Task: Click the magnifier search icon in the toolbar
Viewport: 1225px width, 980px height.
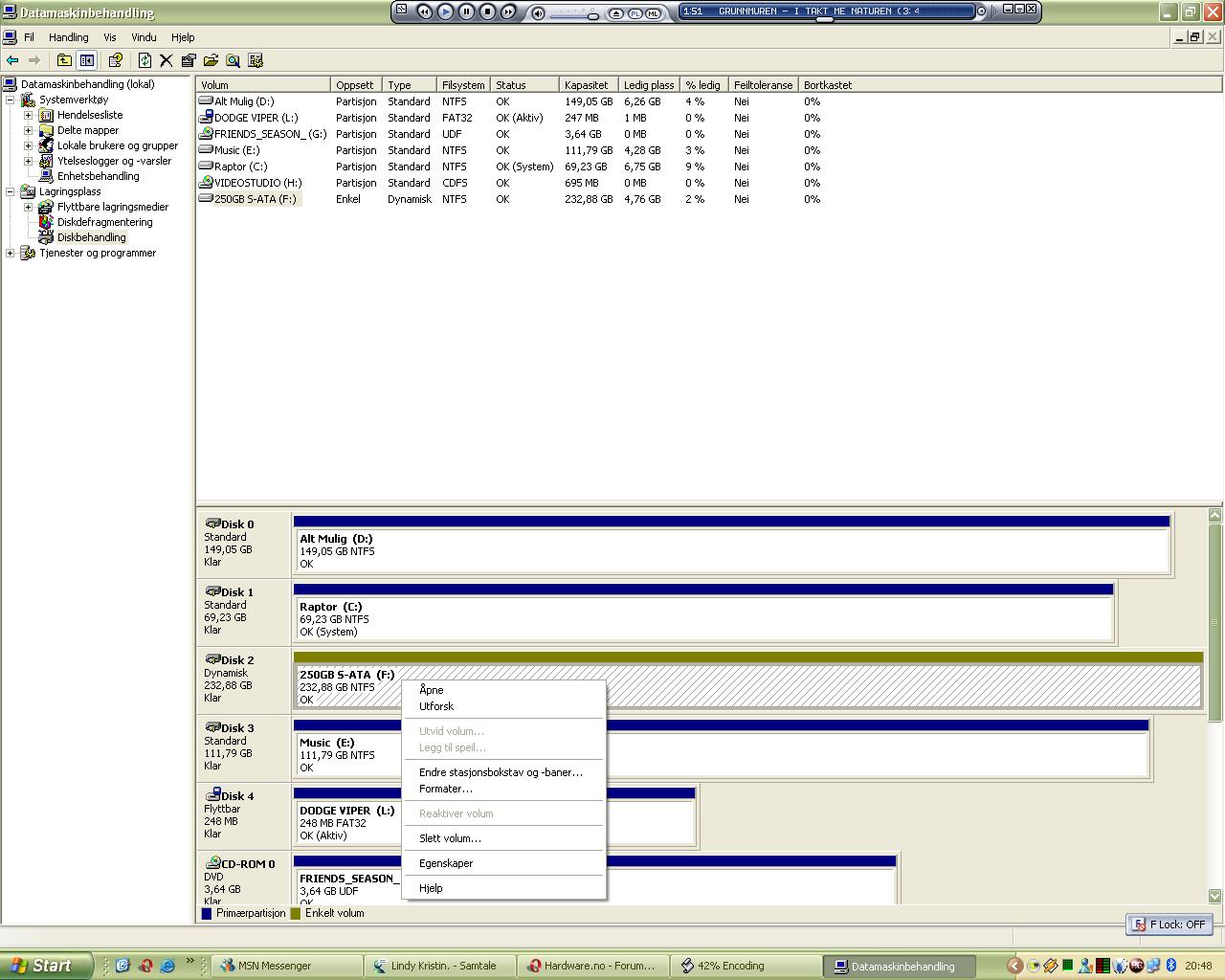Action: (x=233, y=60)
